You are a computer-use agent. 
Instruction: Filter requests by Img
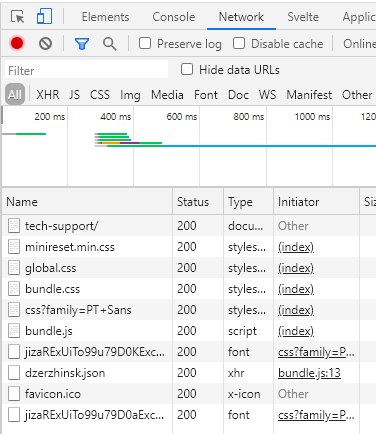click(130, 95)
